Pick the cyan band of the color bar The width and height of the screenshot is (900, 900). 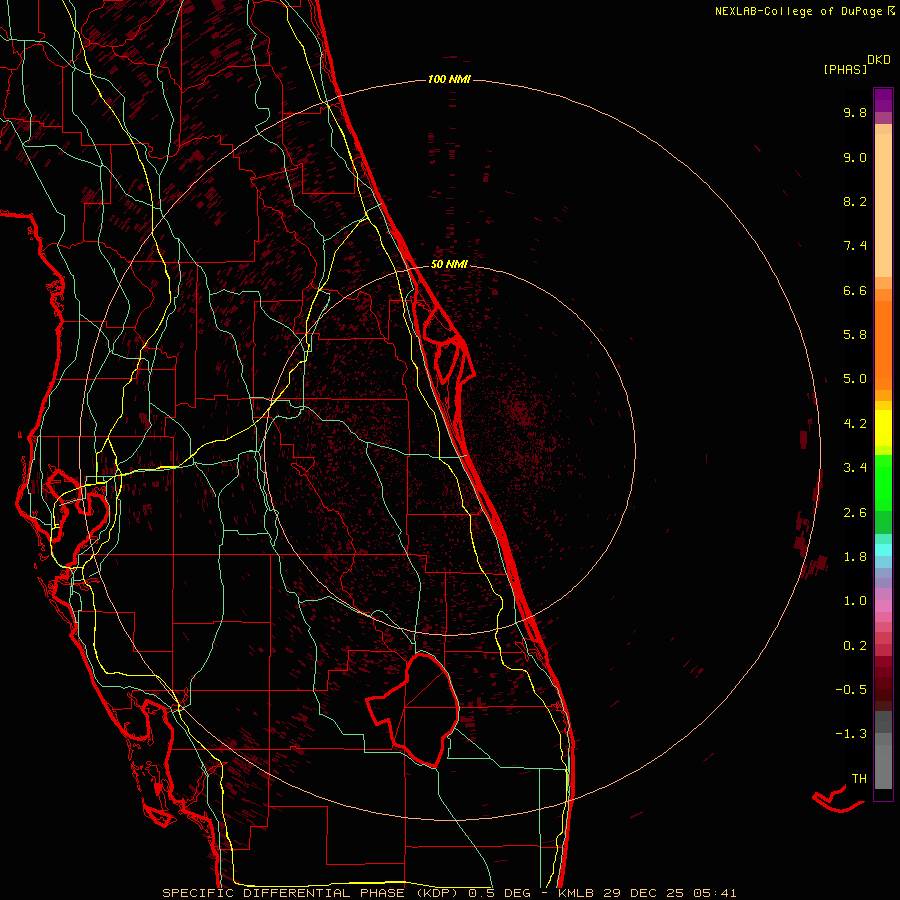(x=883, y=550)
